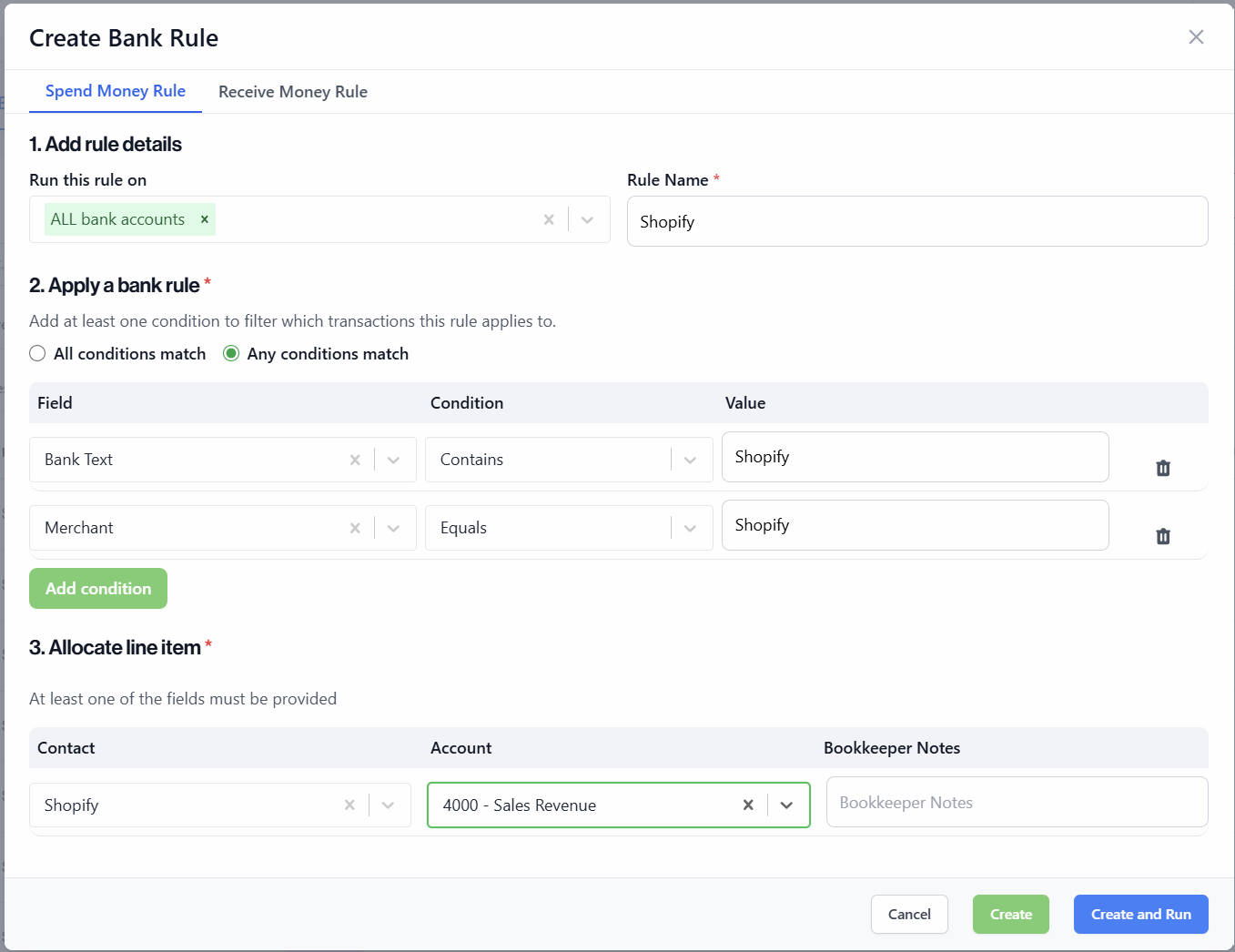
Task: Switch to Spend Money Rule tab
Action: pyautogui.click(x=116, y=91)
